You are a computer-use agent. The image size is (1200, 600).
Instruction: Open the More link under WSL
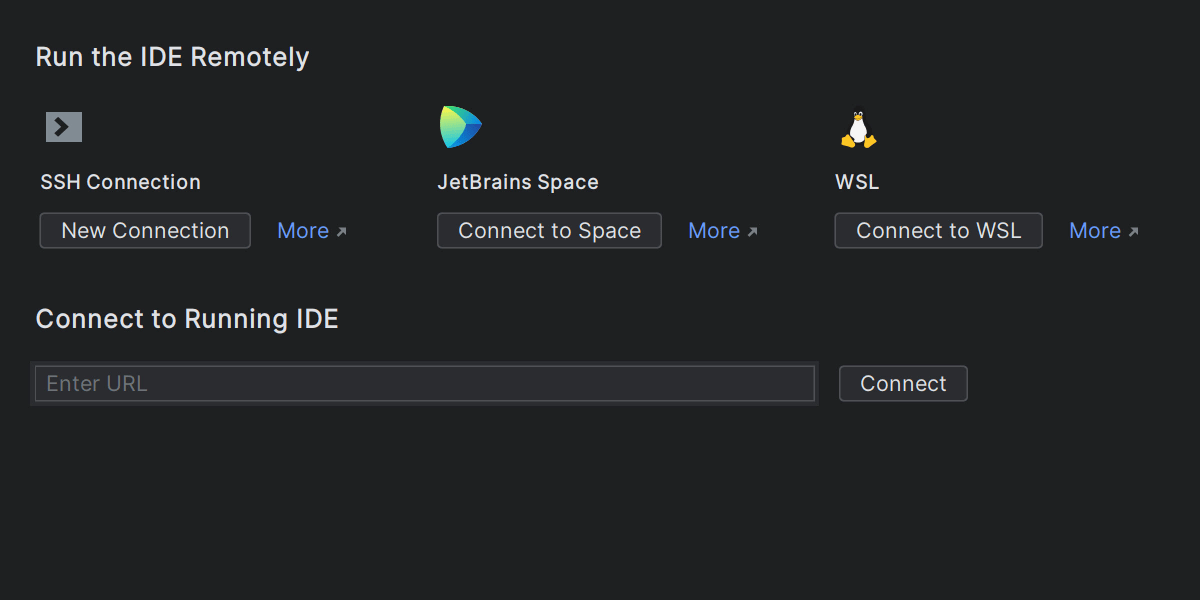pos(1095,231)
